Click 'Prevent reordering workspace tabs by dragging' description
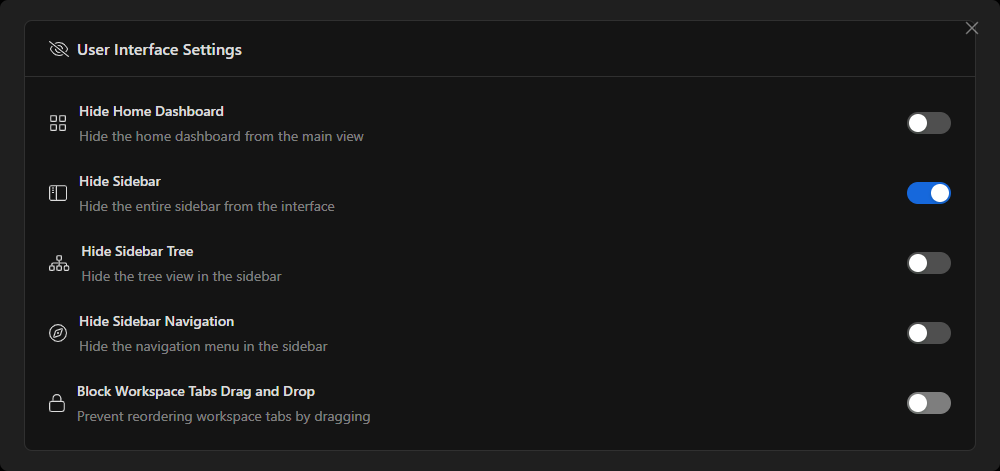This screenshot has height=471, width=1000. [x=223, y=416]
